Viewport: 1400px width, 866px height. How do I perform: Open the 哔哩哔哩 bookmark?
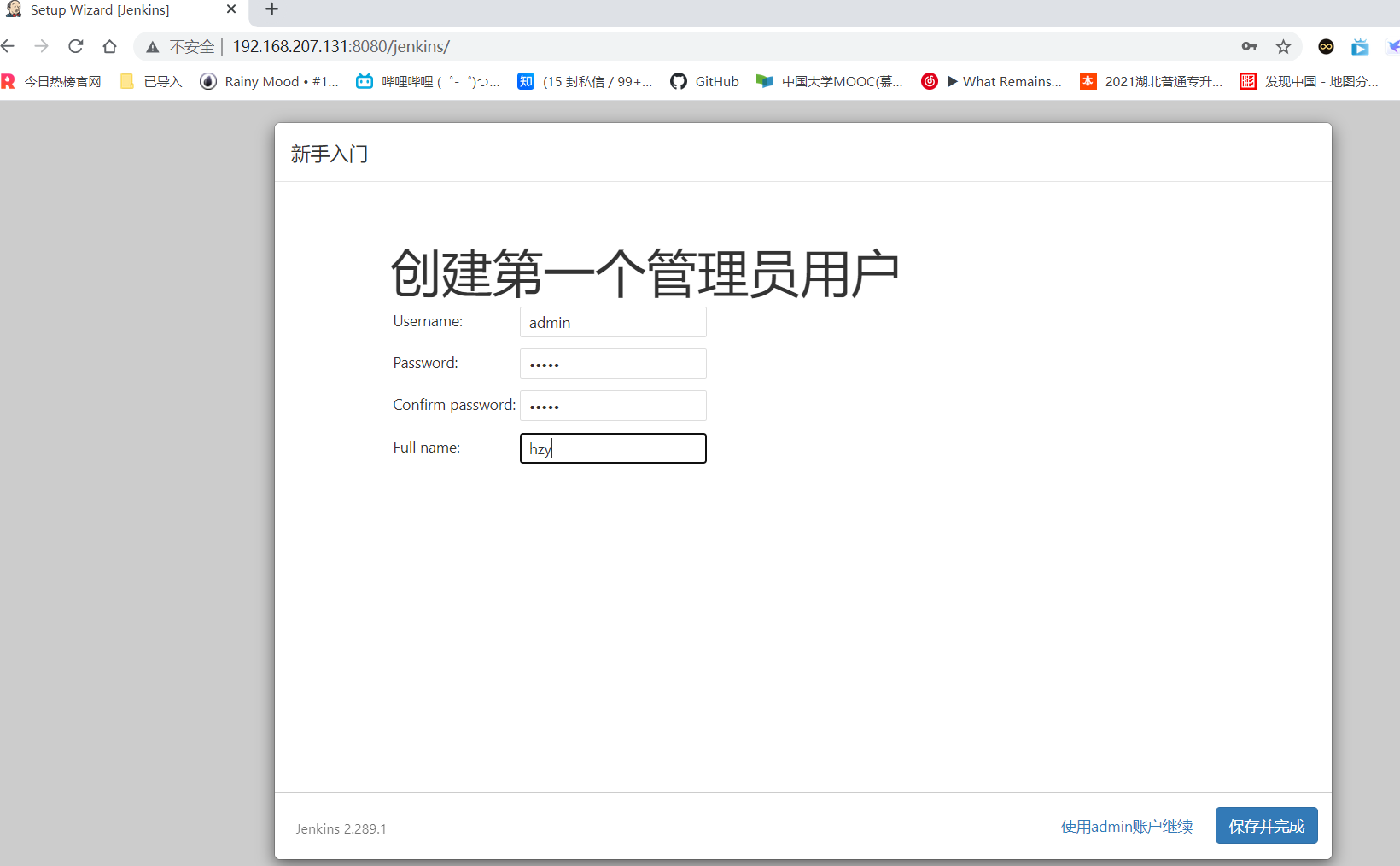429,81
